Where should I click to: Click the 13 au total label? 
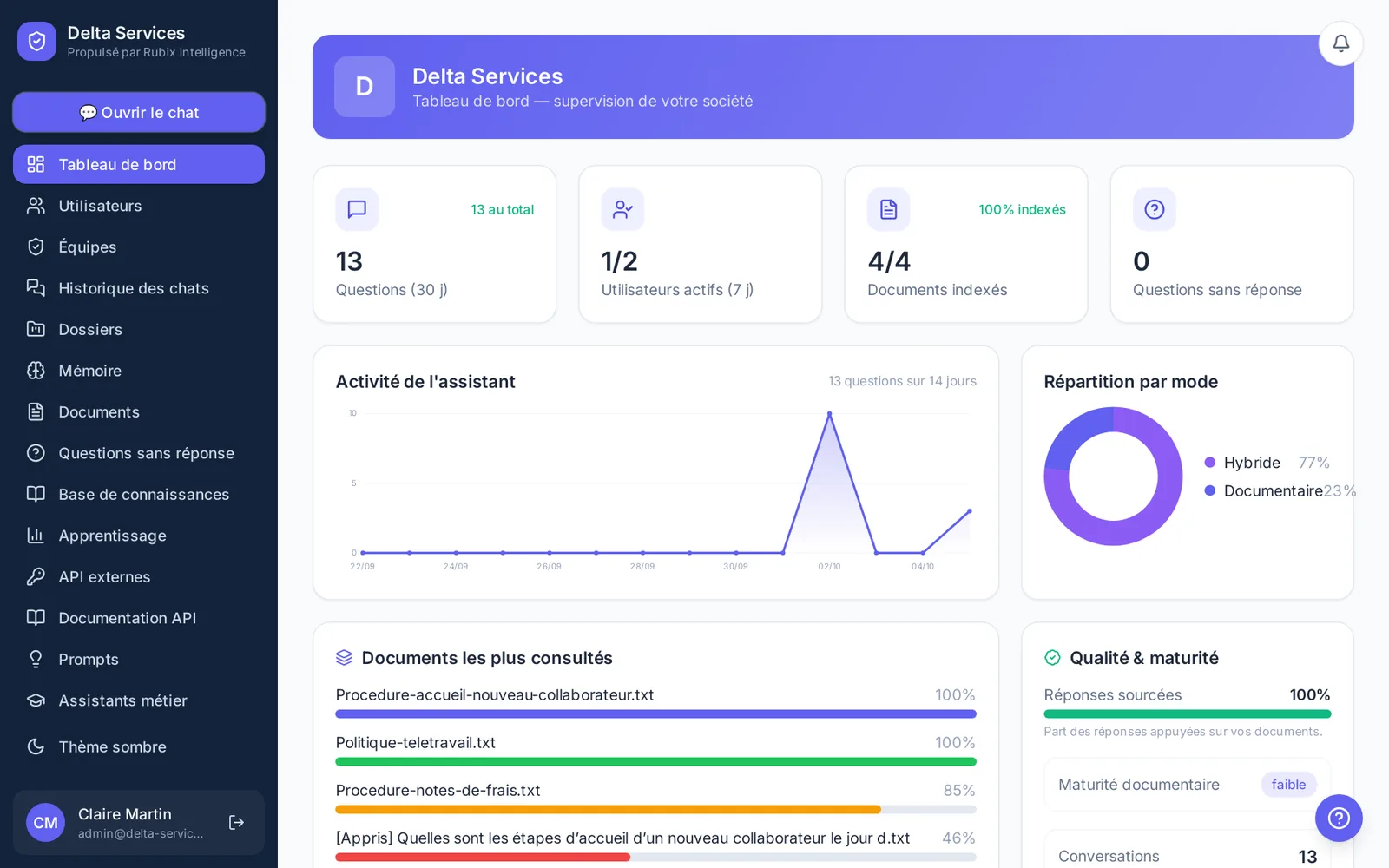pyautogui.click(x=503, y=209)
